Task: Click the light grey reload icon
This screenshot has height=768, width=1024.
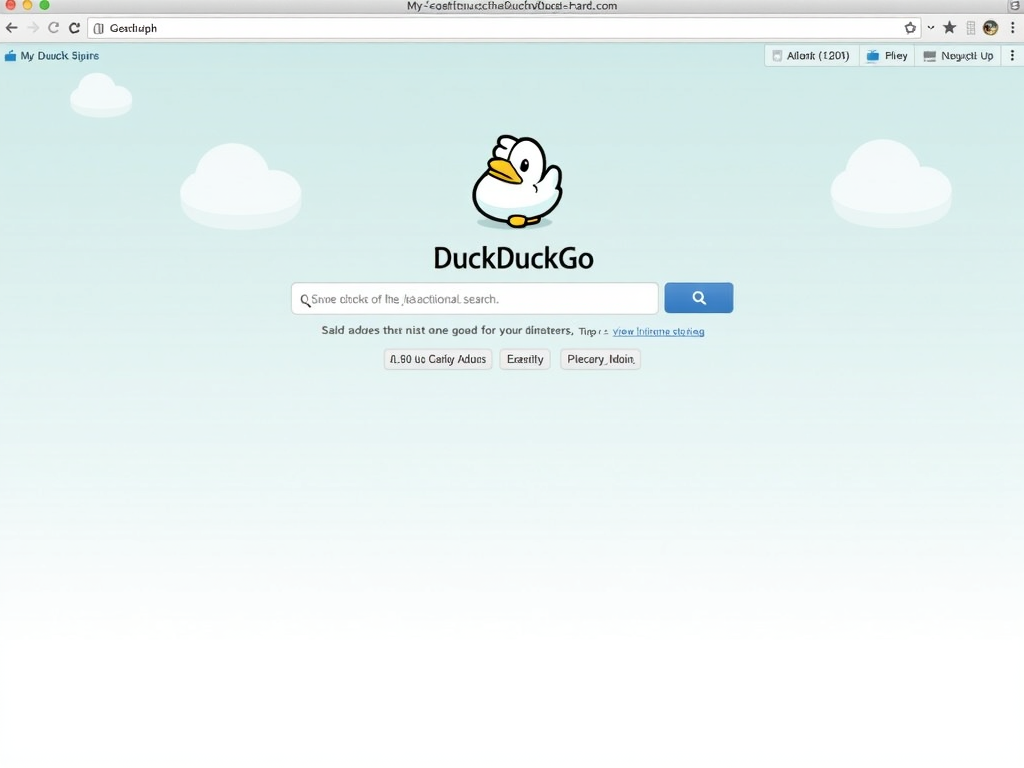Action: click(54, 28)
